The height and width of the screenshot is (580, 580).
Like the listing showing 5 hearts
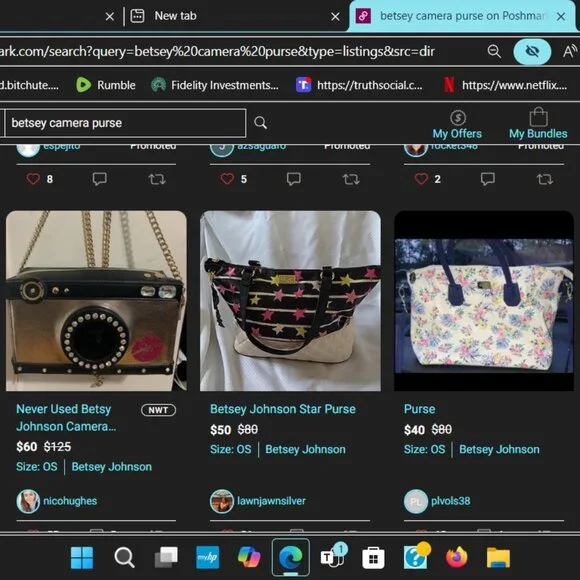[x=227, y=179]
